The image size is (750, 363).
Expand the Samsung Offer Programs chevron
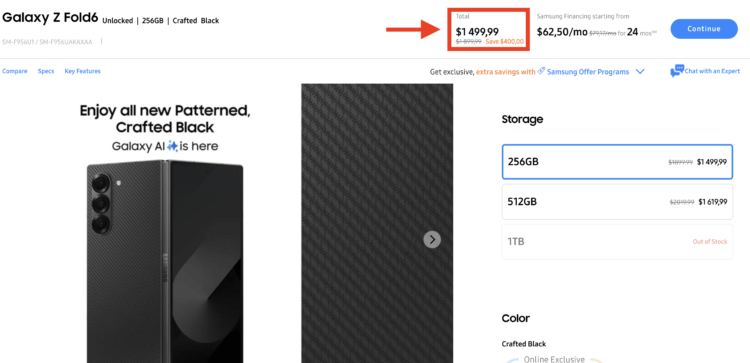click(640, 72)
